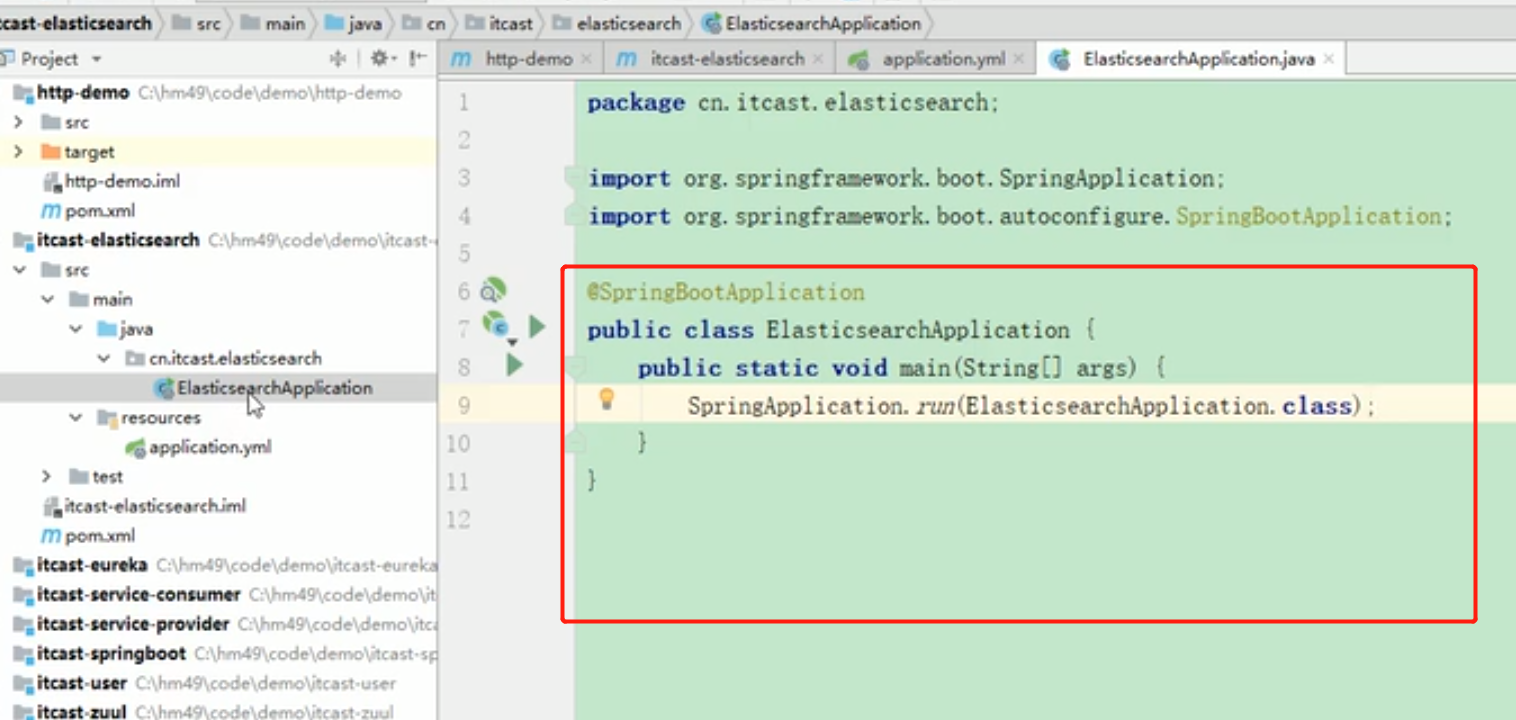This screenshot has height=720, width=1516.
Task: Fold the main method at line 8
Action: click(573, 368)
